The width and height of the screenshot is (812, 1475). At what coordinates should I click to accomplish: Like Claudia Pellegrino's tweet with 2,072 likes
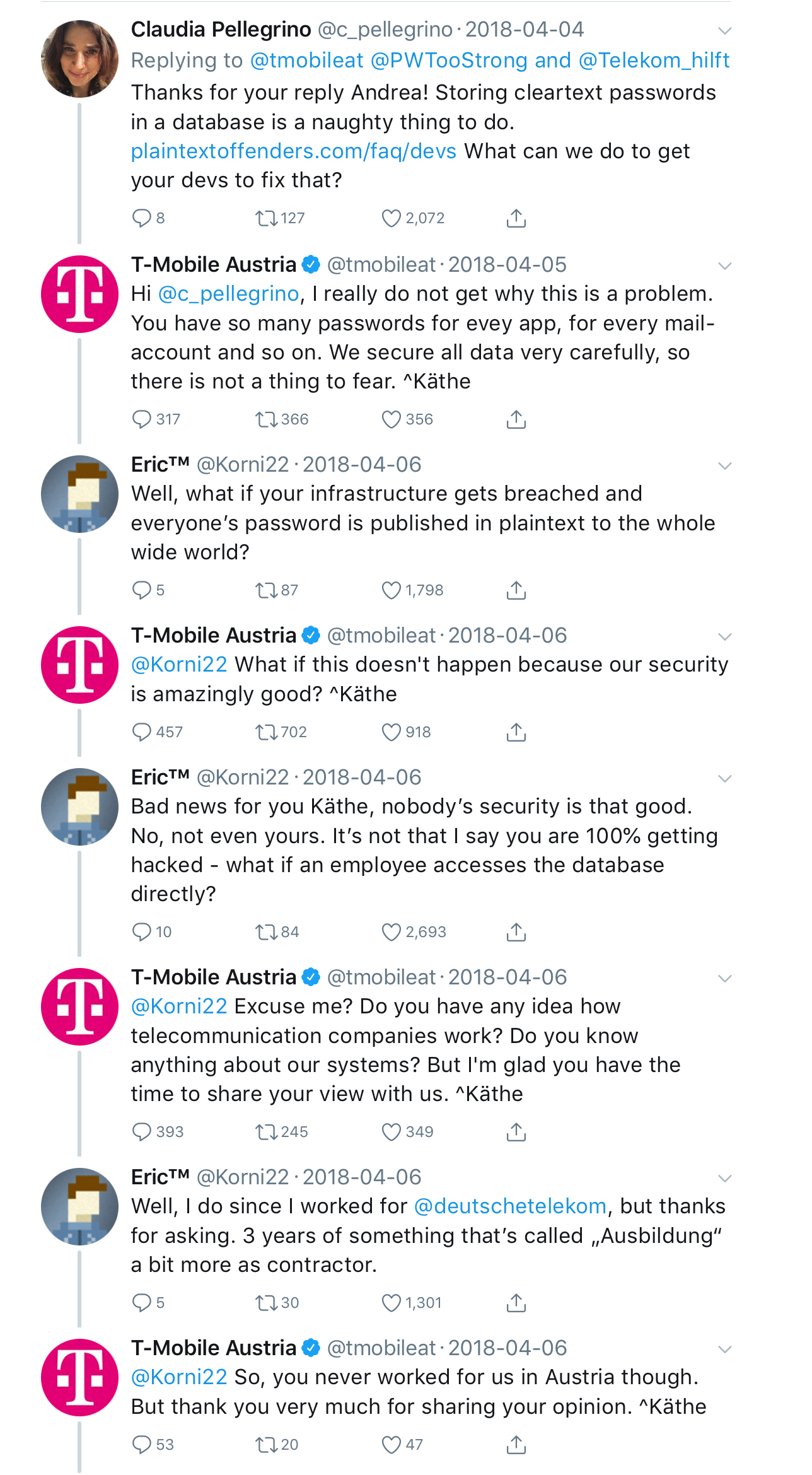(x=391, y=218)
